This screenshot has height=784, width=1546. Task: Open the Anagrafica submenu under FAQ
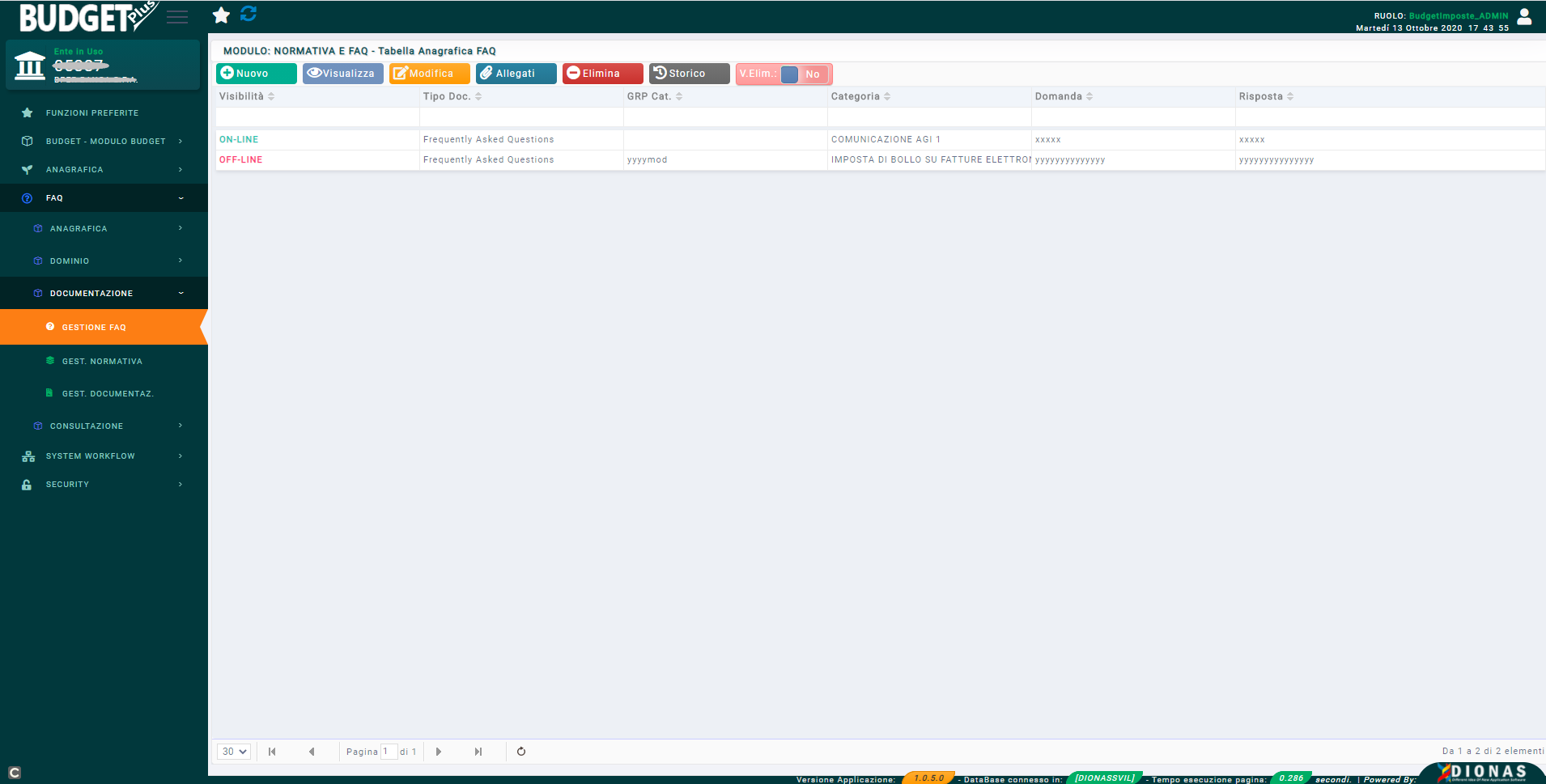click(104, 229)
